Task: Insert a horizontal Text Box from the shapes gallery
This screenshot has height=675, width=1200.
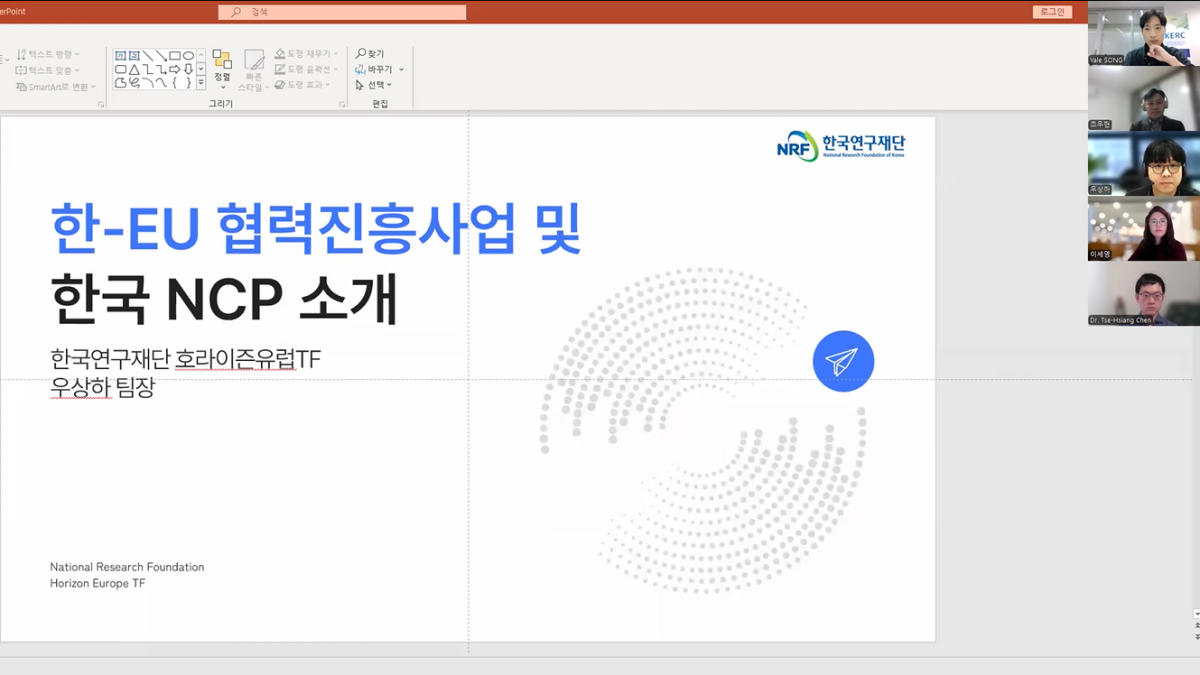Action: 121,56
